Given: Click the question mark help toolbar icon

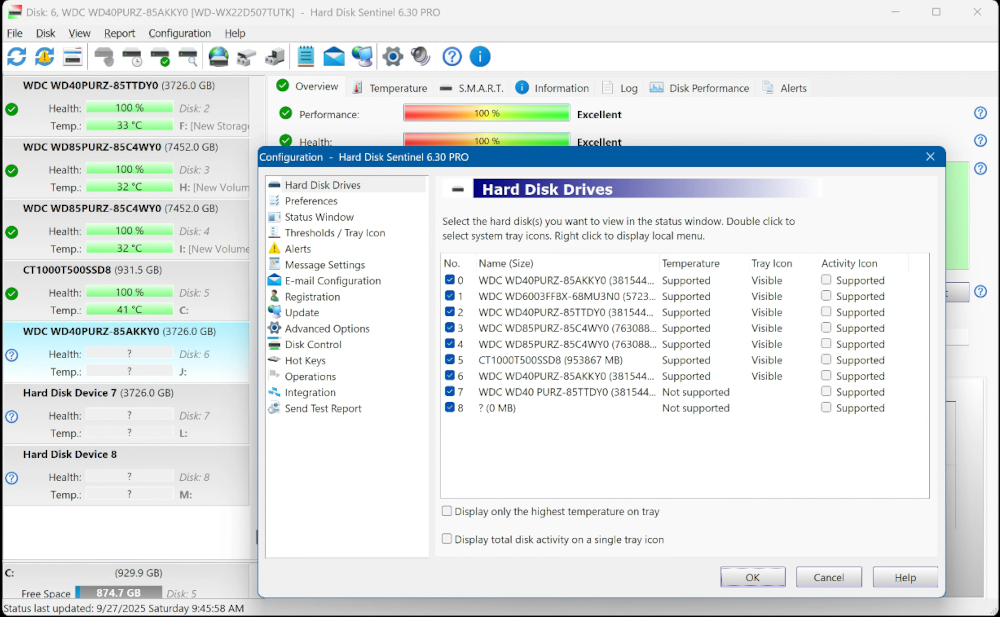Looking at the screenshot, I should click(452, 57).
